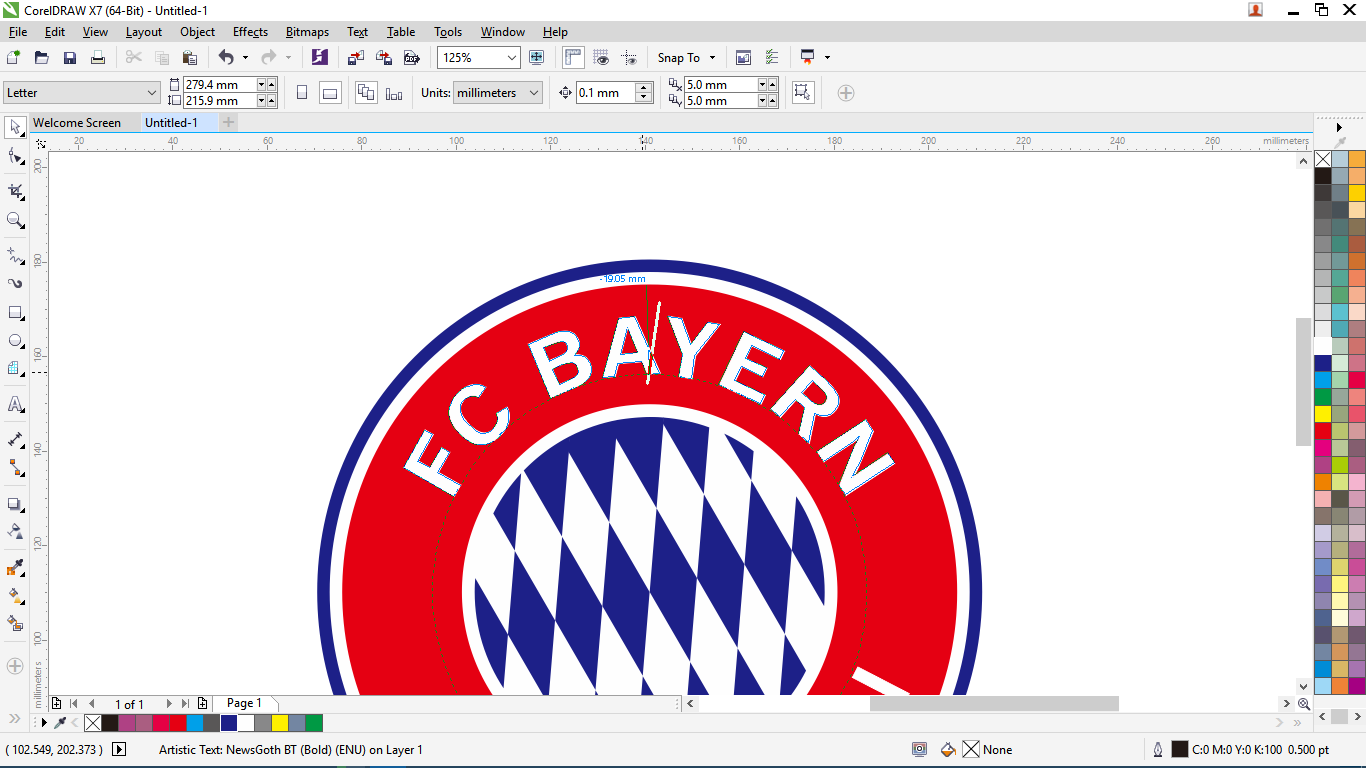The width and height of the screenshot is (1368, 768).
Task: Click the Snap To button
Action: (x=686, y=58)
